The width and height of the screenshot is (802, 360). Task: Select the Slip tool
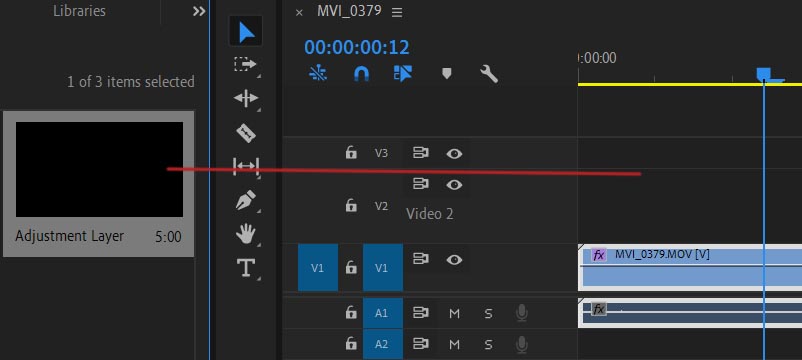(246, 167)
